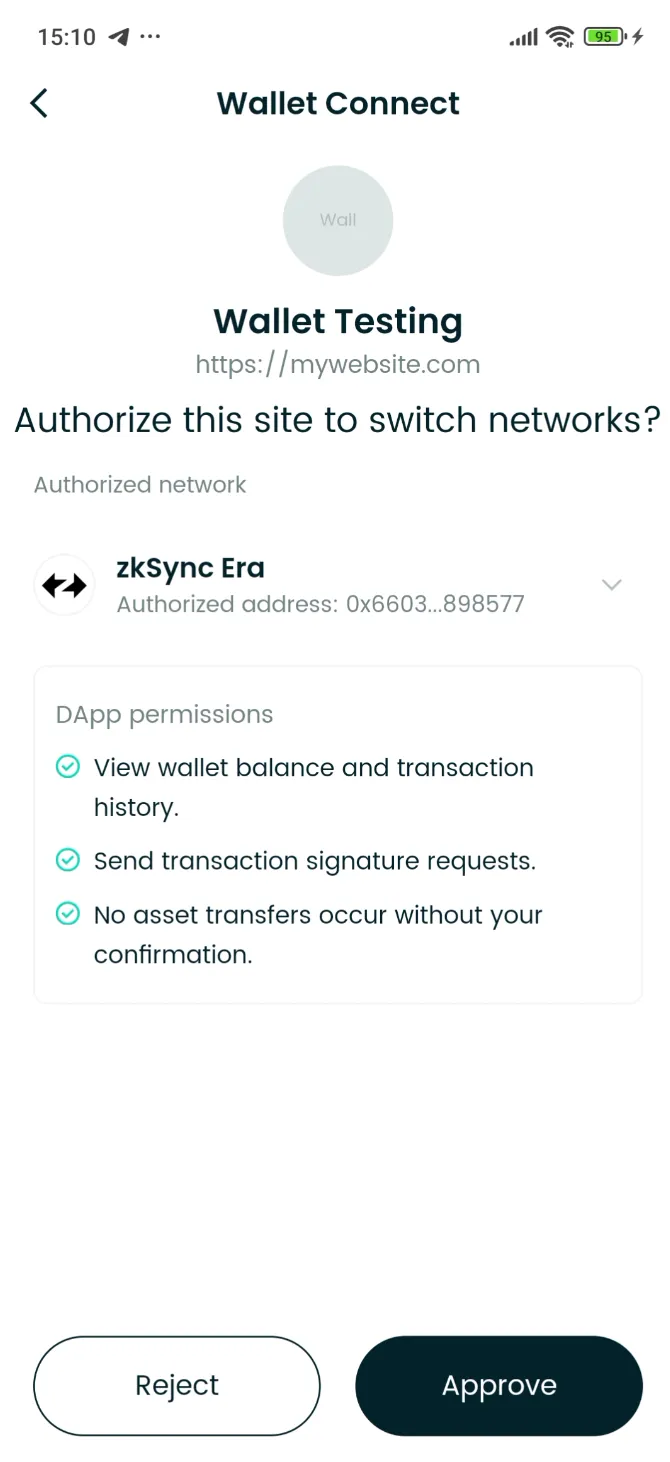Tap the Wallet Connect title bar
Viewport: 670px width, 1462px height.
pyautogui.click(x=338, y=103)
